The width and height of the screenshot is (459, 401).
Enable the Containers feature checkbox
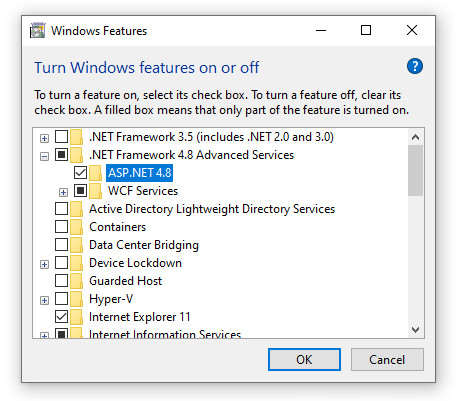click(x=61, y=227)
